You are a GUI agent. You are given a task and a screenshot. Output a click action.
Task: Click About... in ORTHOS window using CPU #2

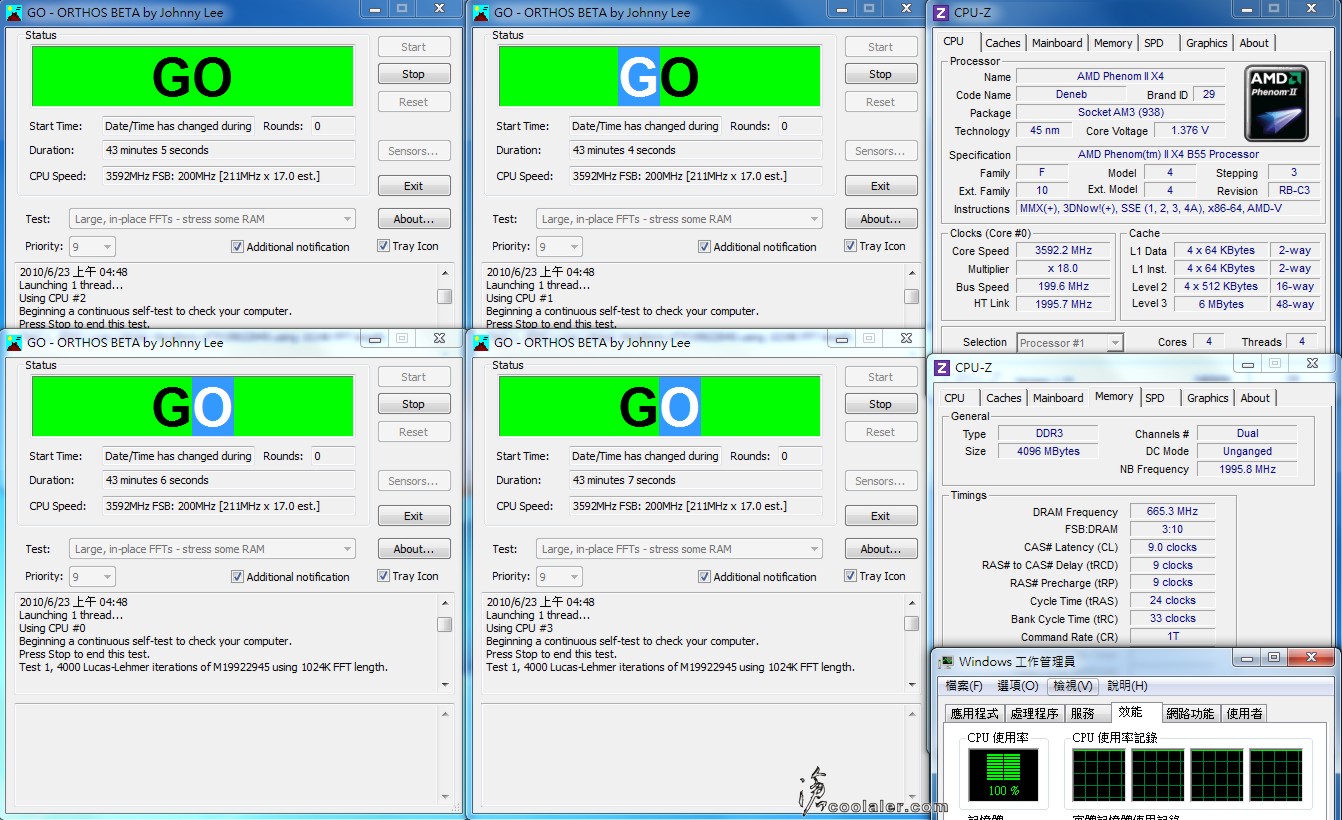point(414,219)
